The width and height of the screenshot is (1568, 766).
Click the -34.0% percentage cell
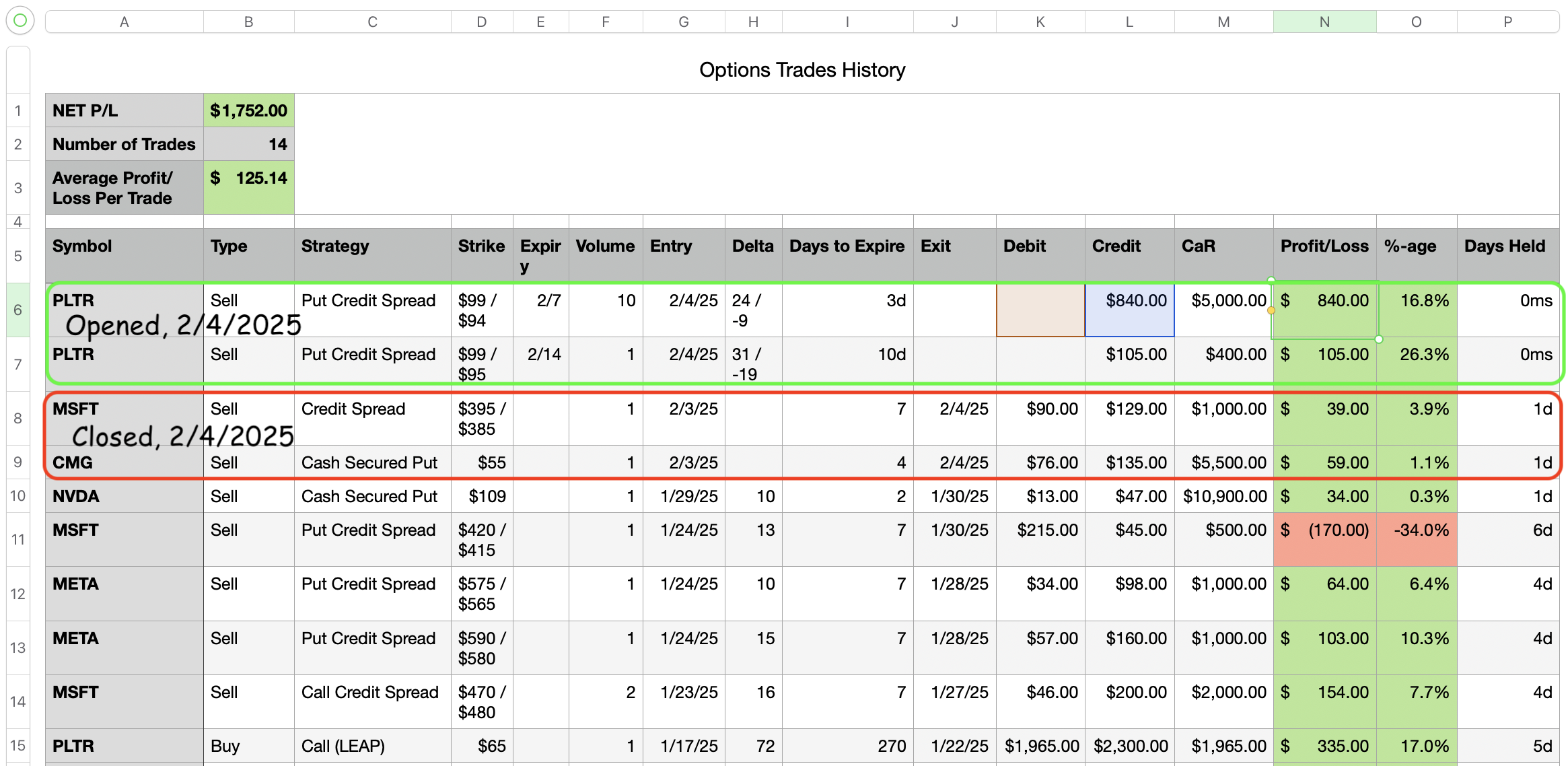[1417, 539]
